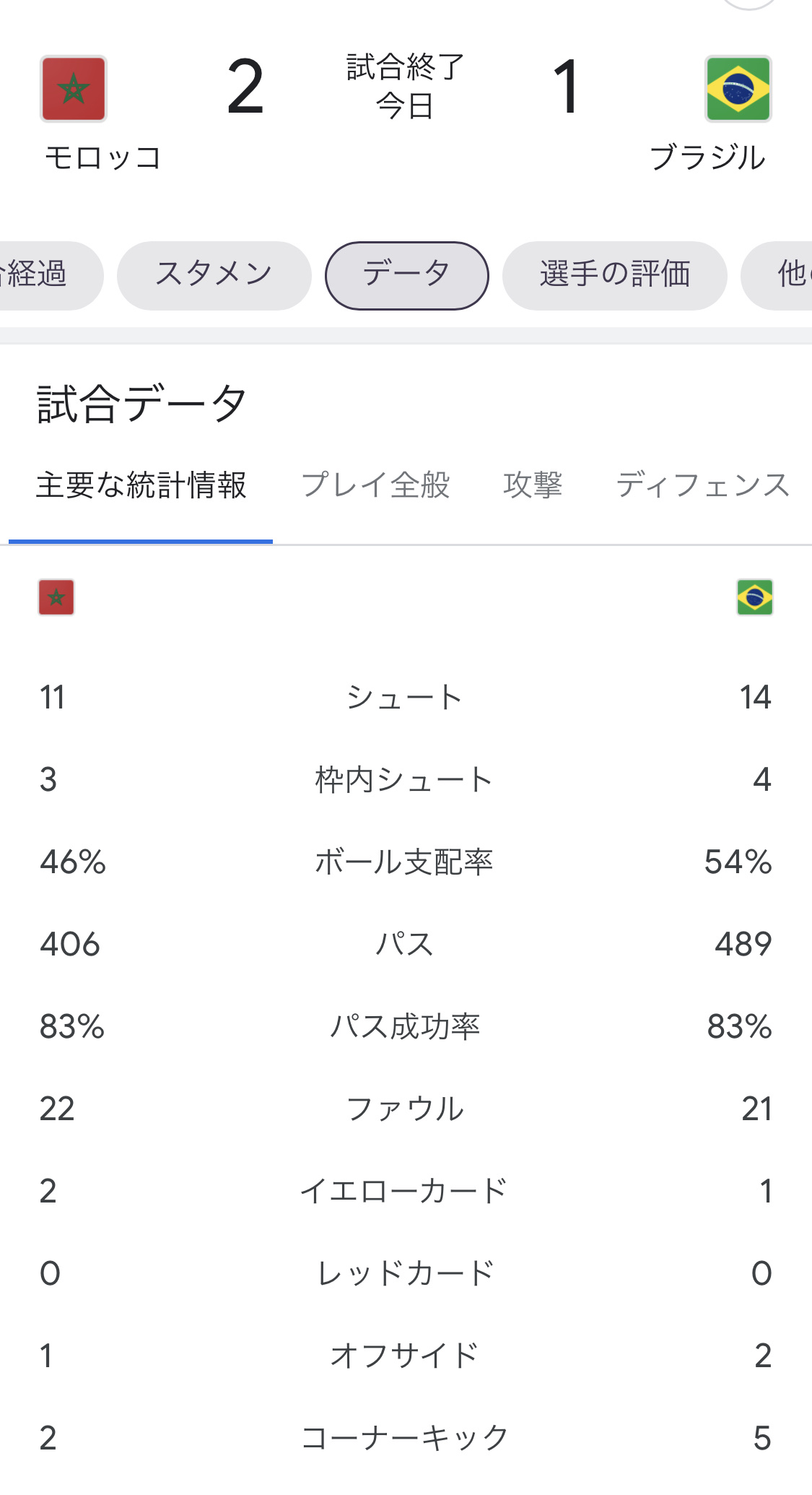This screenshot has height=1495, width=812.
Task: Tap the コーナーキック corner kick row label
Action: tap(404, 1438)
